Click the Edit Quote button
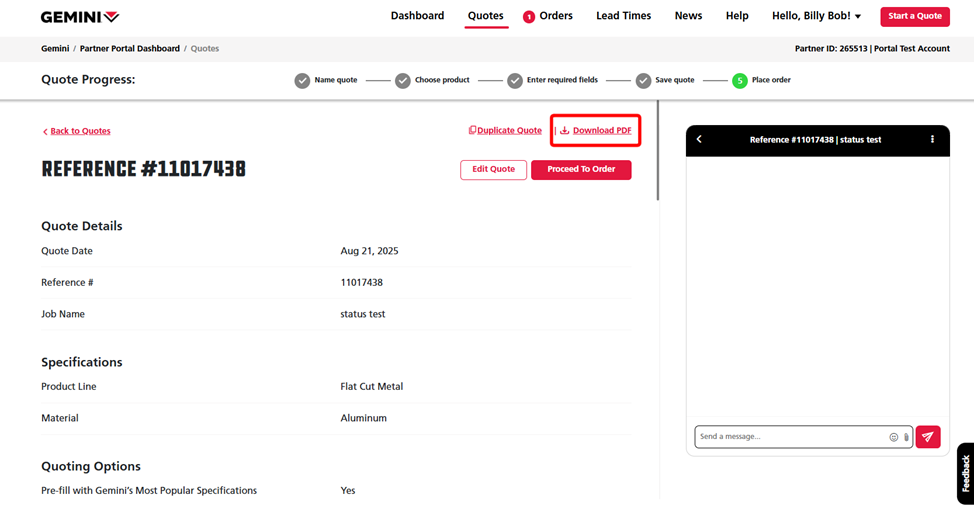This screenshot has width=974, height=505. click(x=493, y=170)
